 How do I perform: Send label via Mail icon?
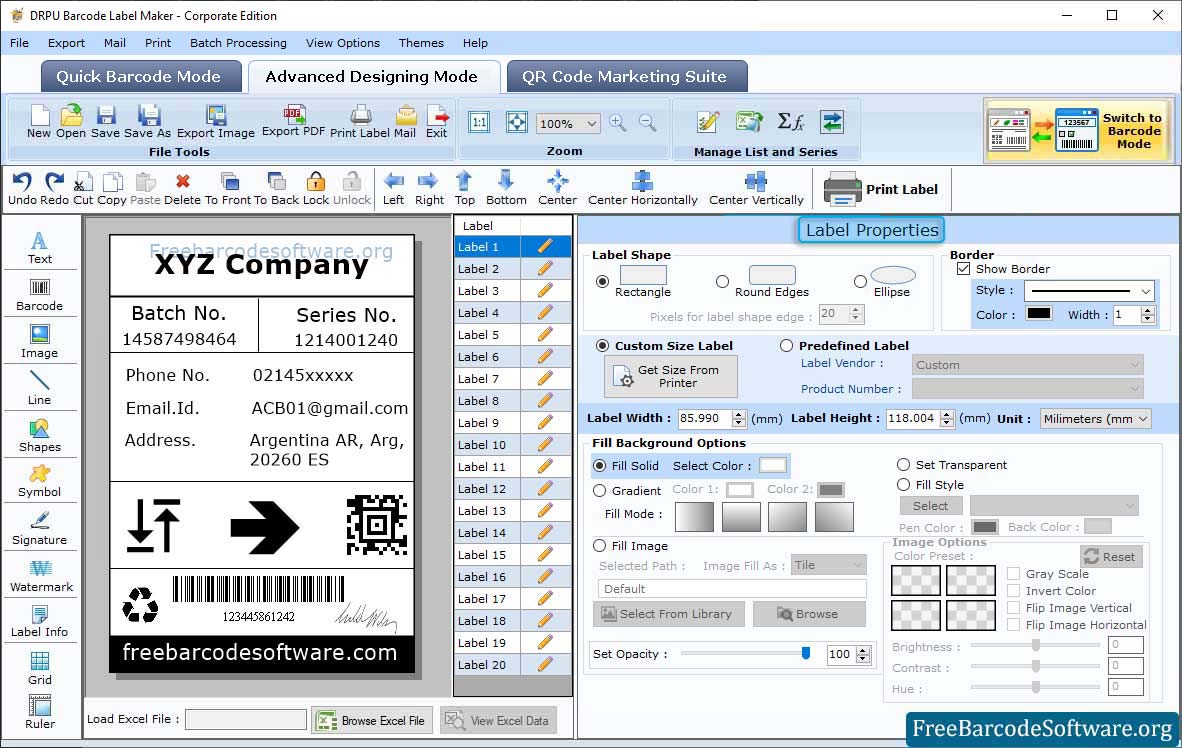pos(405,122)
